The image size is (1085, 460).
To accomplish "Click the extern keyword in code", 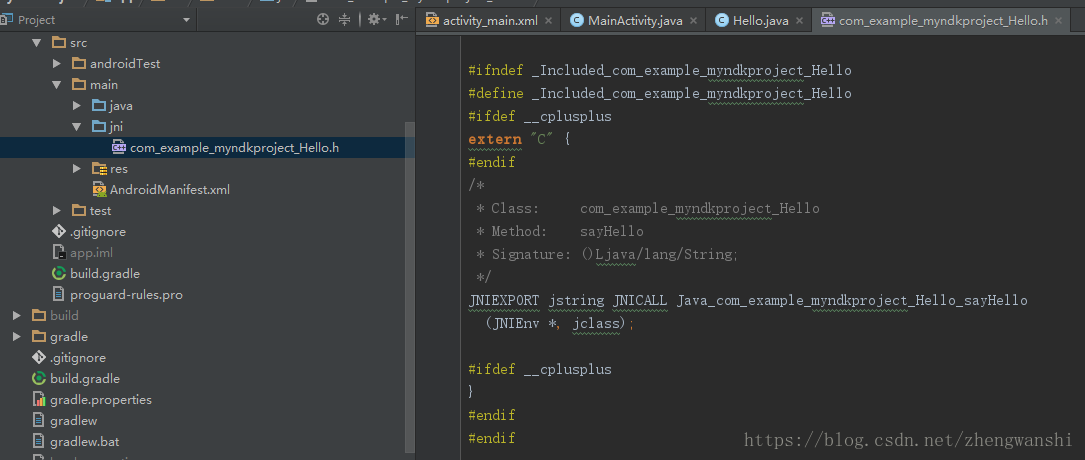I will tap(495, 139).
